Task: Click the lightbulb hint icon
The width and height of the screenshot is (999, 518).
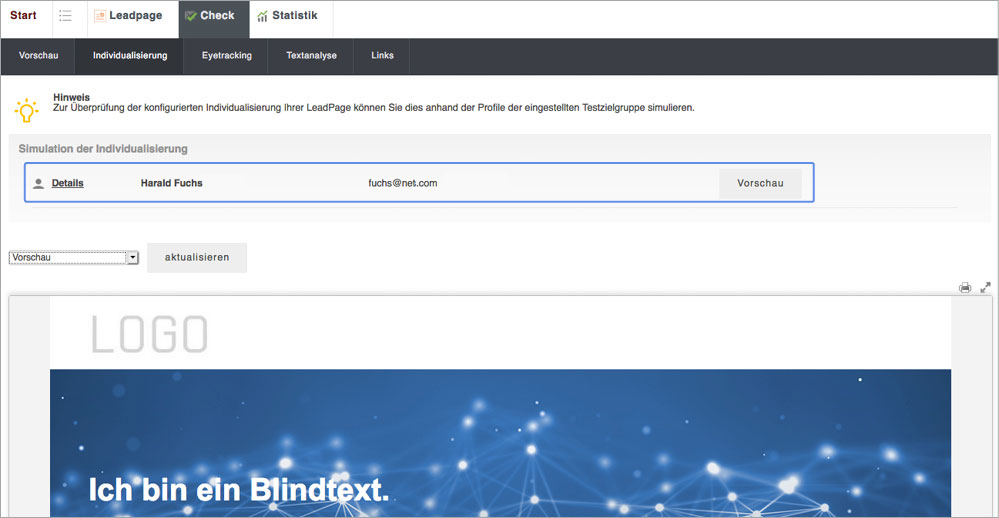Action: click(27, 109)
